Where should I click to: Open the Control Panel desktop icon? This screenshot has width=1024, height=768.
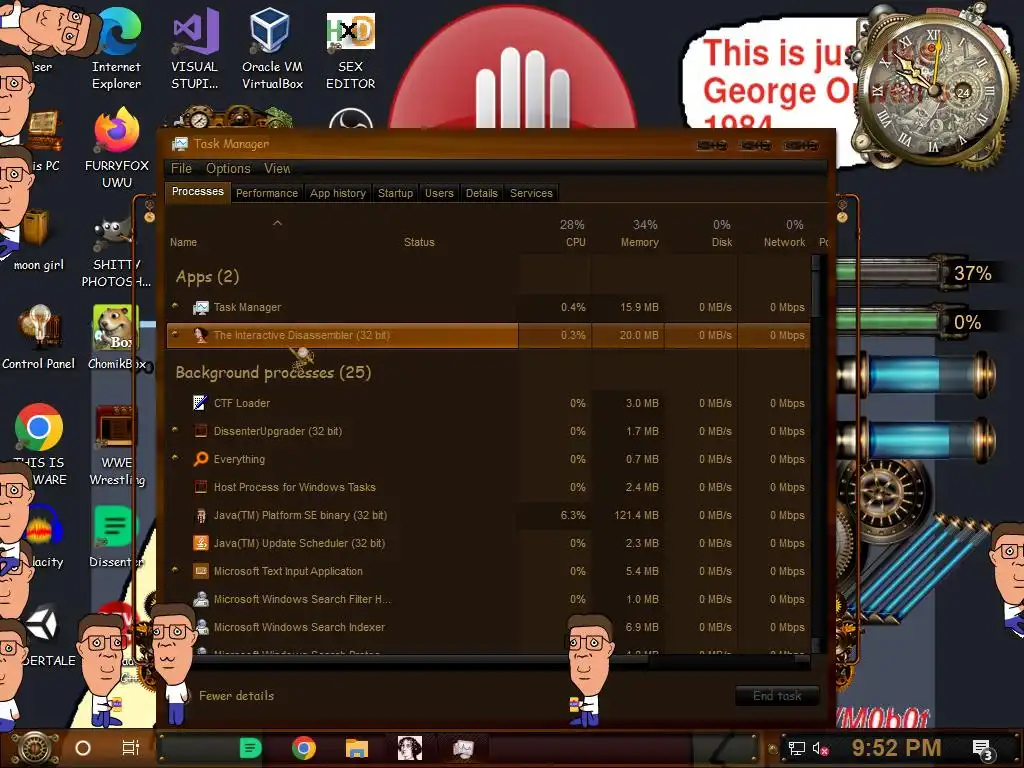(x=39, y=338)
